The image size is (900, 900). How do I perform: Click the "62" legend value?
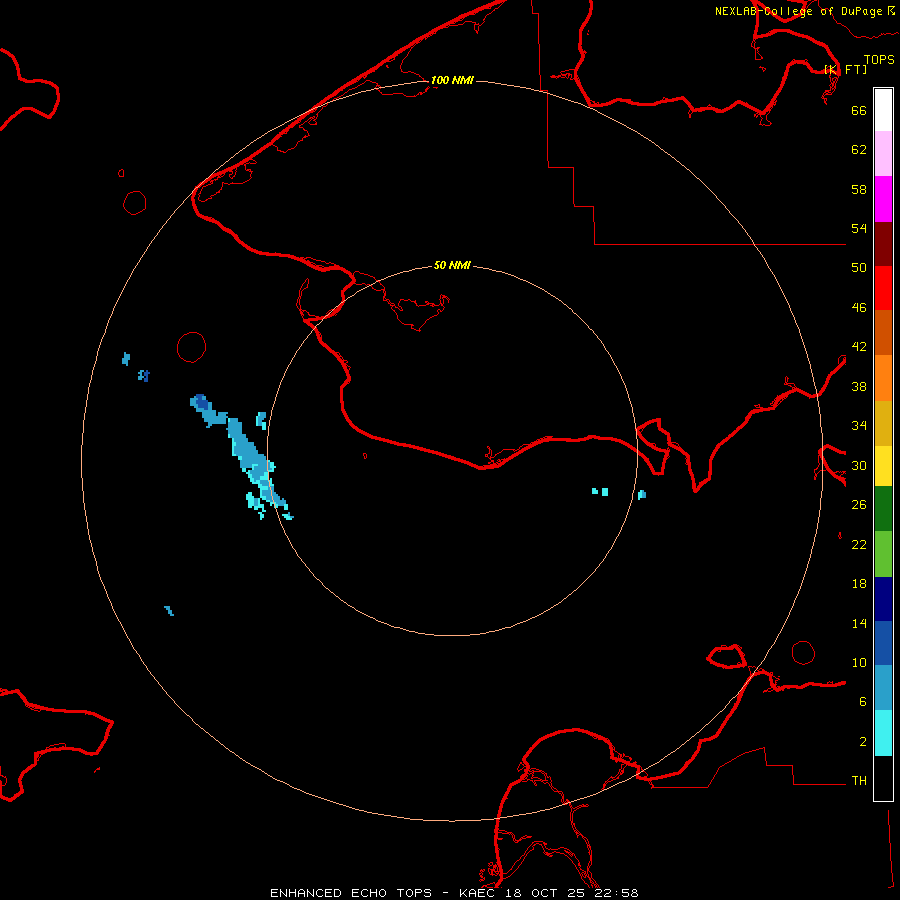pyautogui.click(x=859, y=150)
